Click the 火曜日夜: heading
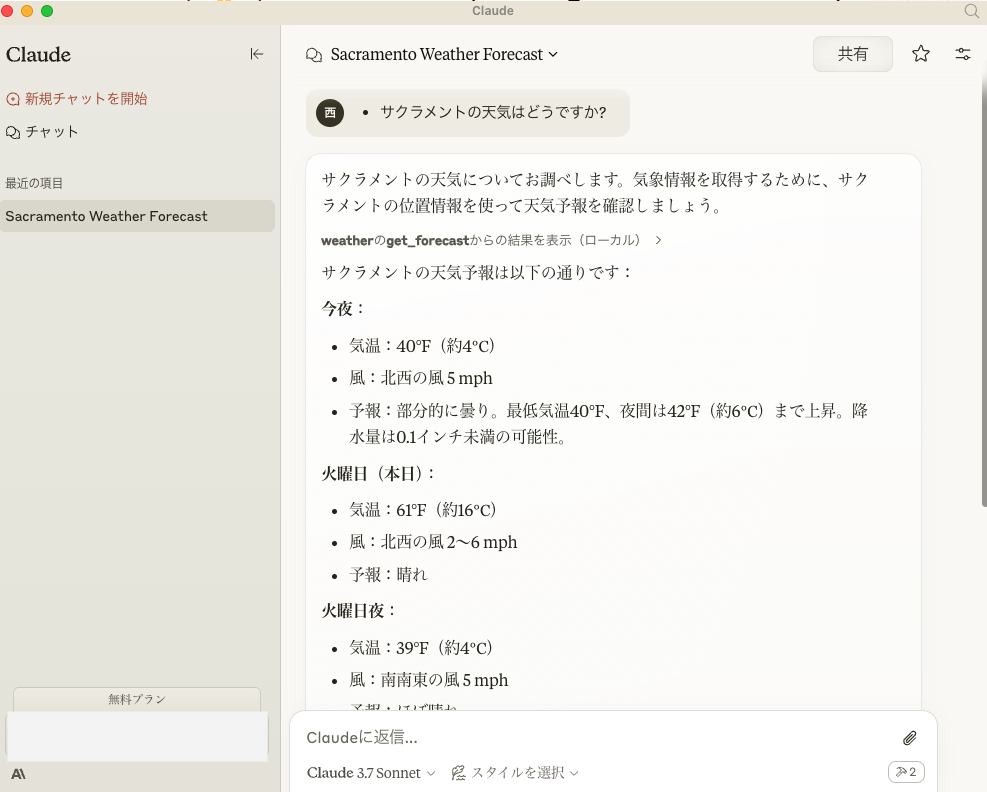This screenshot has width=987, height=792. (x=358, y=611)
